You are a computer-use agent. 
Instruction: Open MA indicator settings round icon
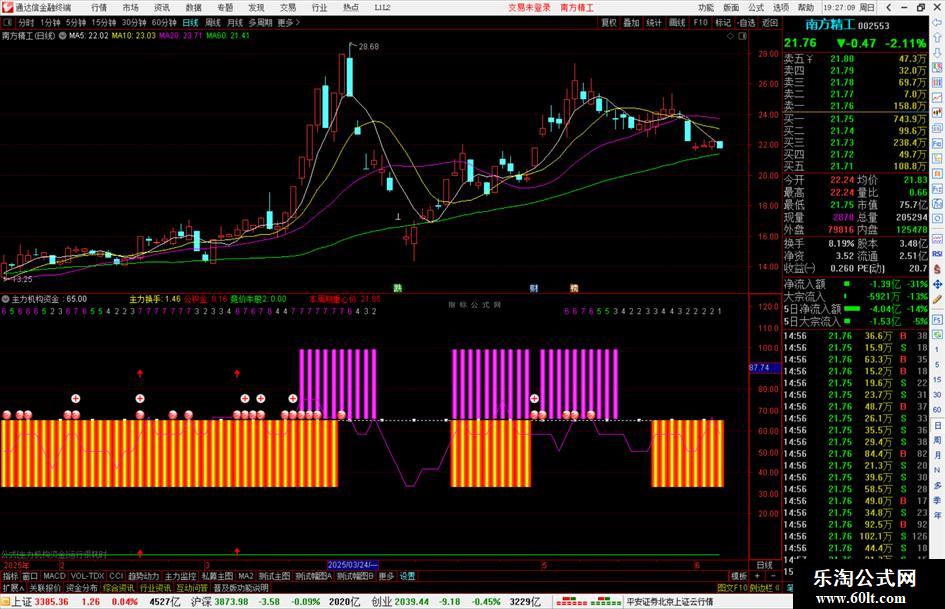pos(62,36)
